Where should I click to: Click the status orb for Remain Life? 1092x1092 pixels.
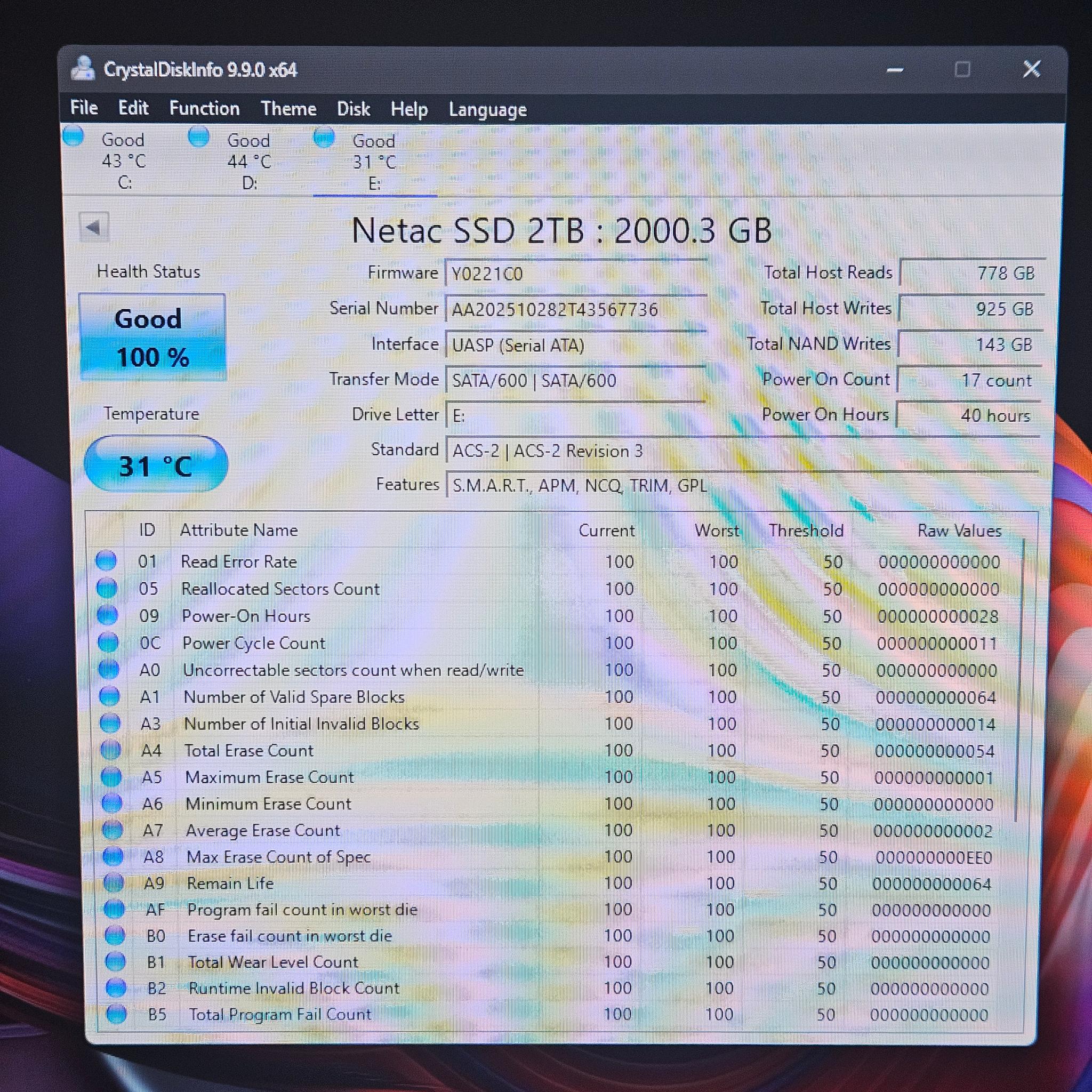114,882
